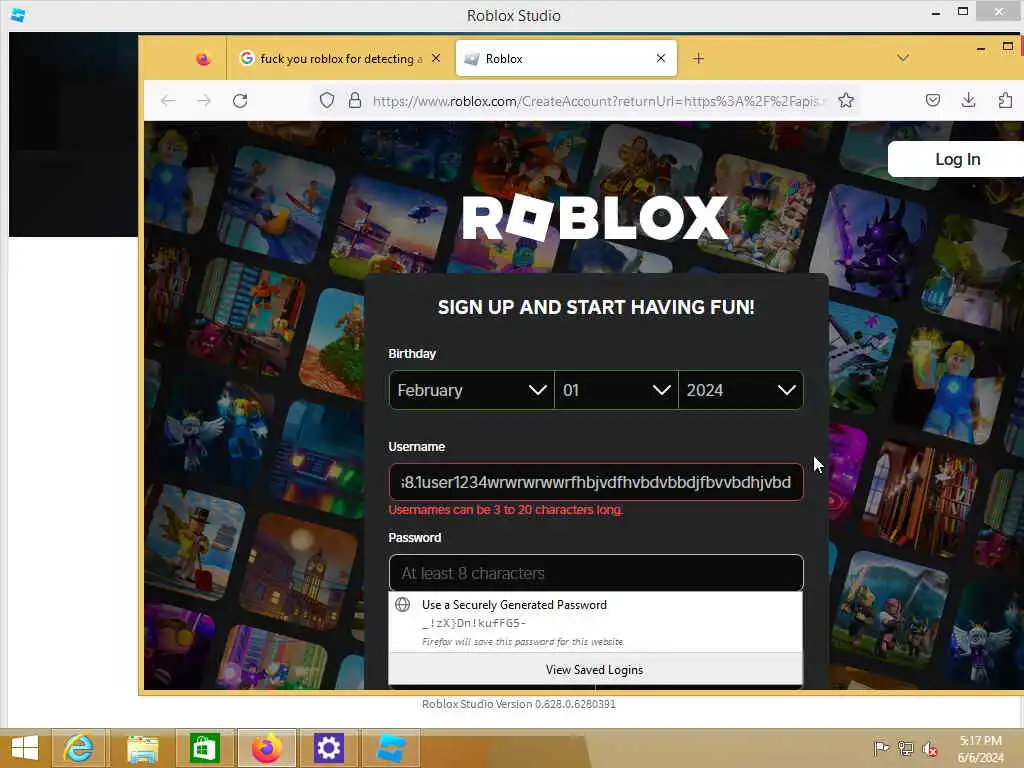
Task: Open the birthday month dropdown showing February
Action: click(x=472, y=390)
